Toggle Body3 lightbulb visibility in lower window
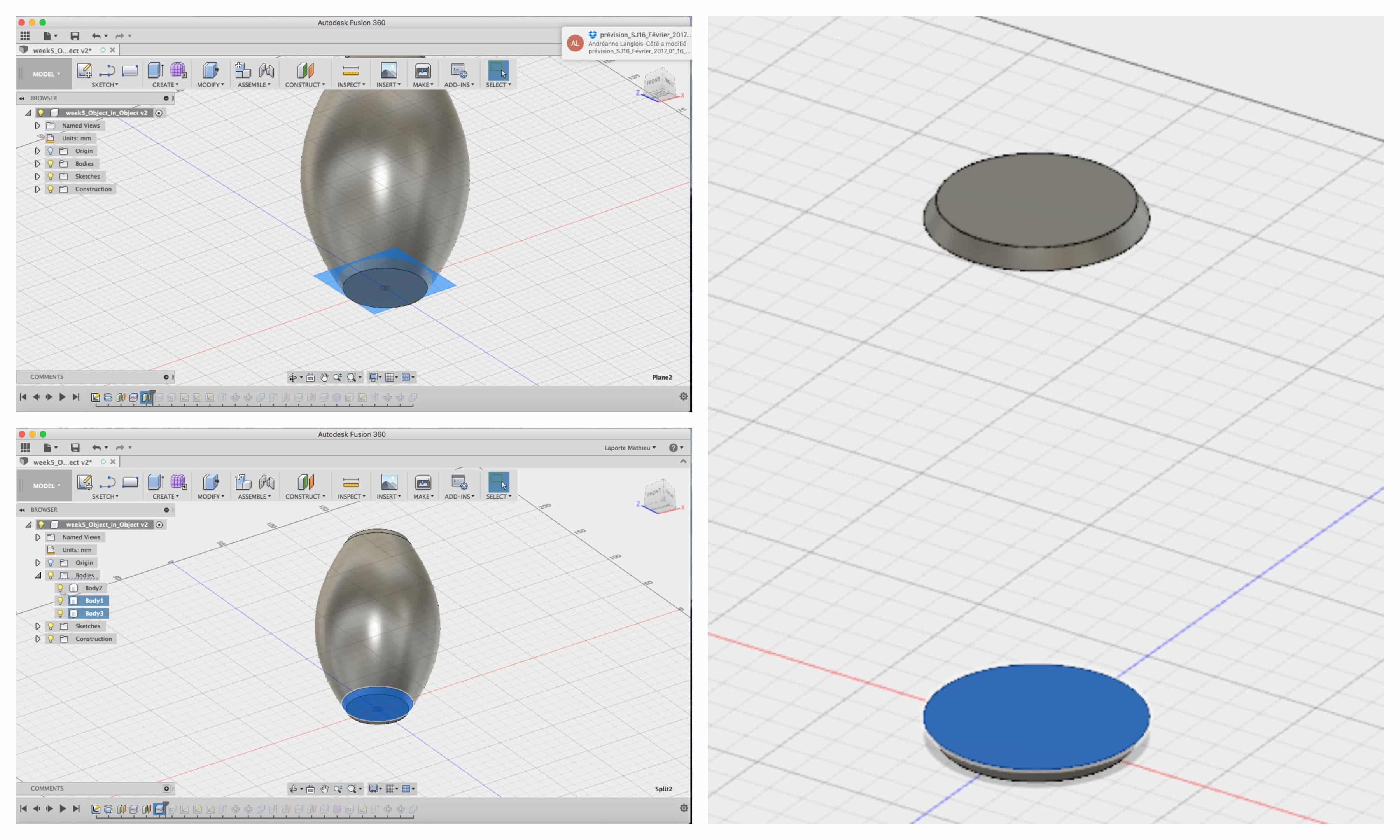This screenshot has width=1400, height=840. pyautogui.click(x=61, y=613)
